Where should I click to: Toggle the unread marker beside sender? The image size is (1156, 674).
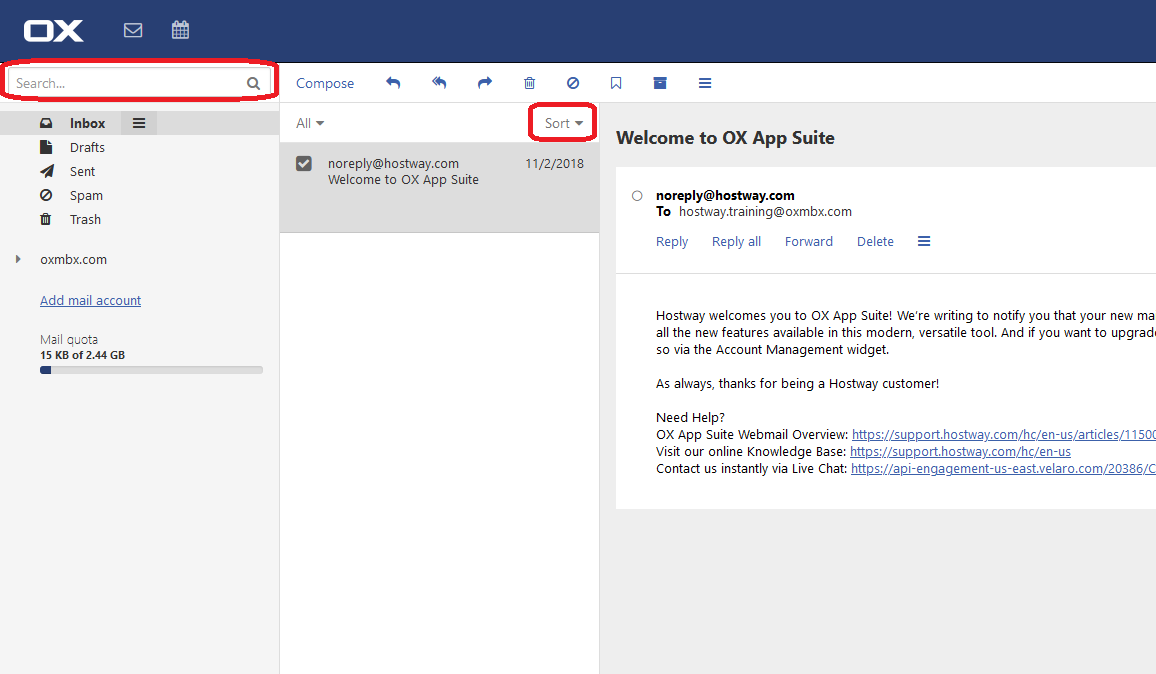637,195
